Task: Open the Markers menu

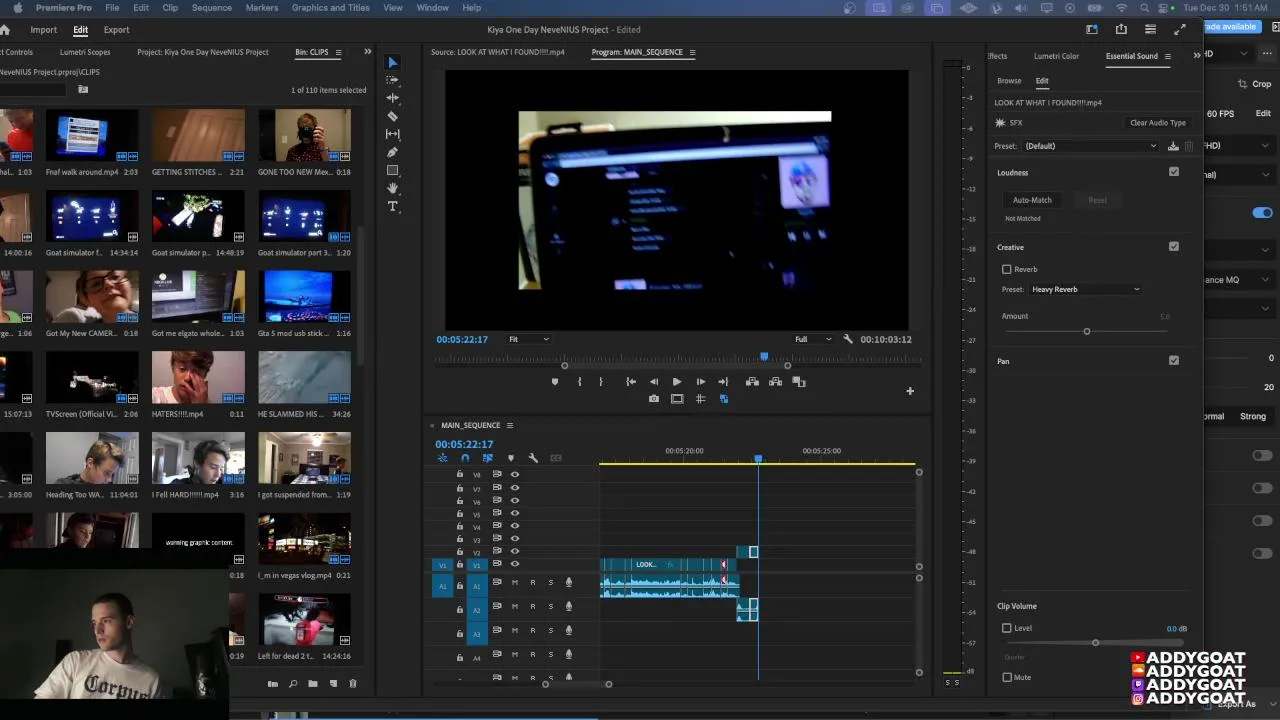Action: tap(262, 7)
